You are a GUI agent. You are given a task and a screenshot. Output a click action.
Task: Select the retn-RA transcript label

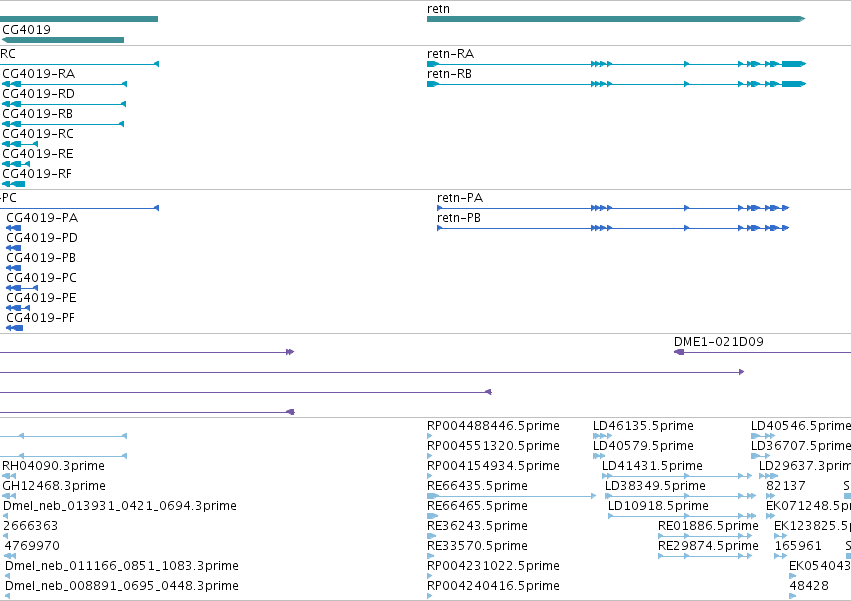coord(450,54)
